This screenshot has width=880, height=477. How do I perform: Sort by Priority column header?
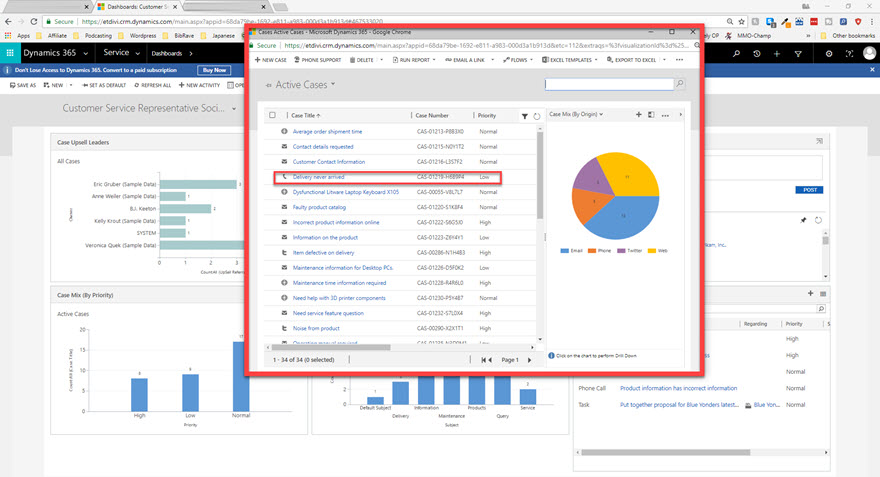coord(487,116)
